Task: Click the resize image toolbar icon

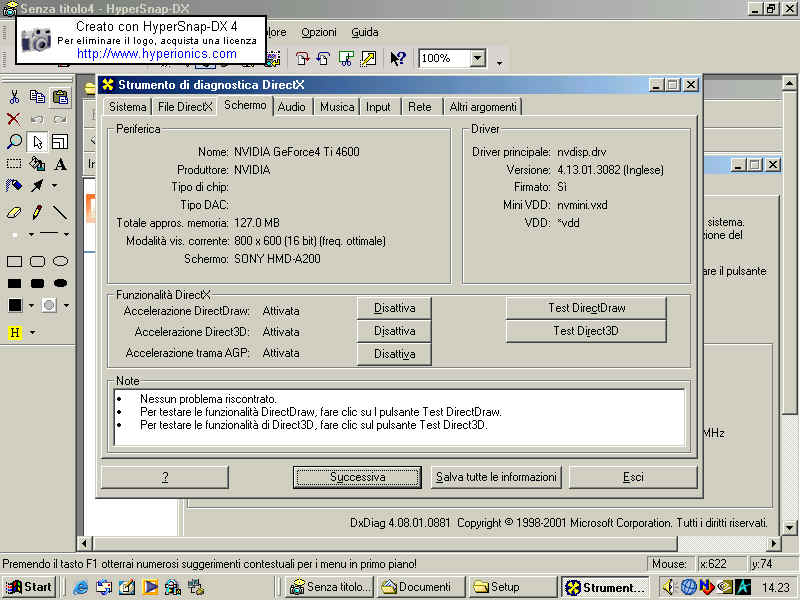Action: (x=368, y=59)
